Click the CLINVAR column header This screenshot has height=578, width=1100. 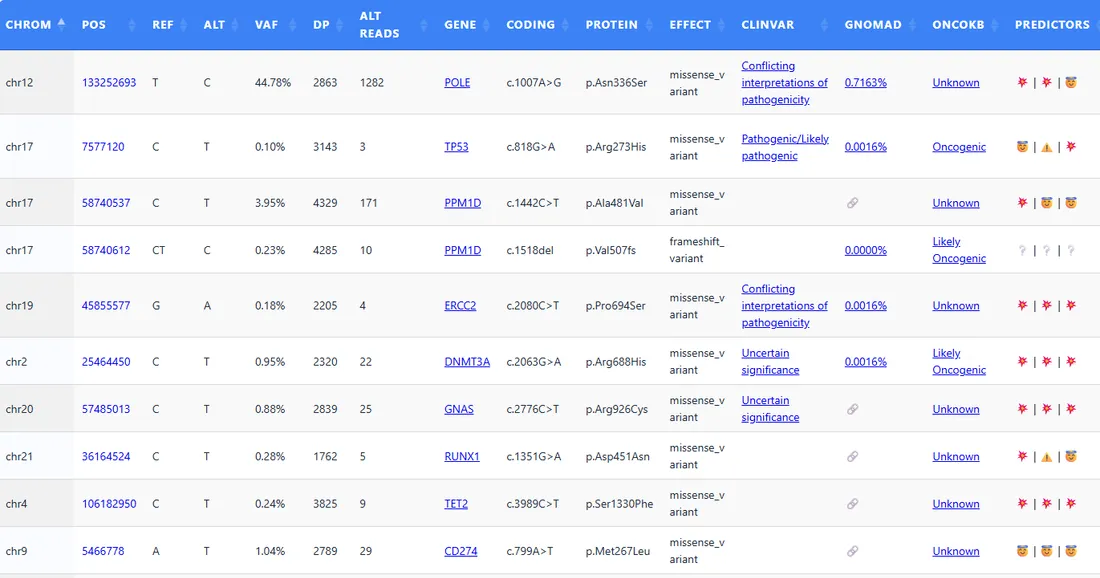pos(767,25)
